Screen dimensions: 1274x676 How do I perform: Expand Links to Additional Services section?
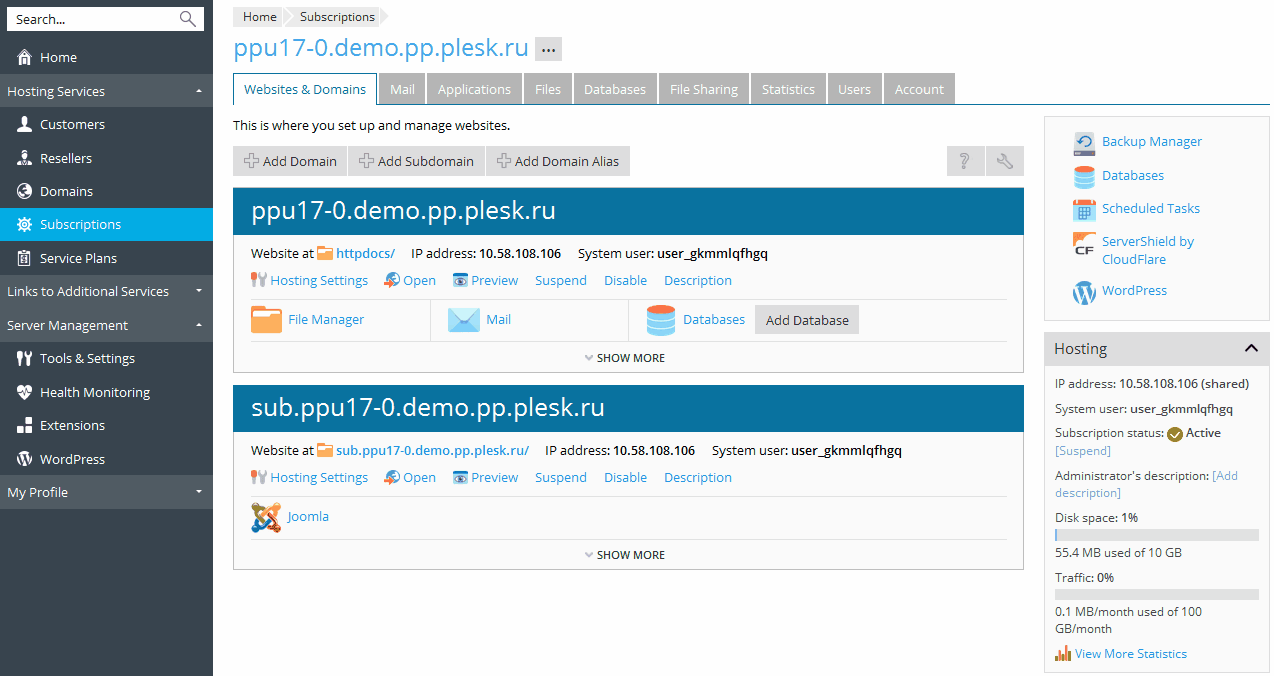198,291
